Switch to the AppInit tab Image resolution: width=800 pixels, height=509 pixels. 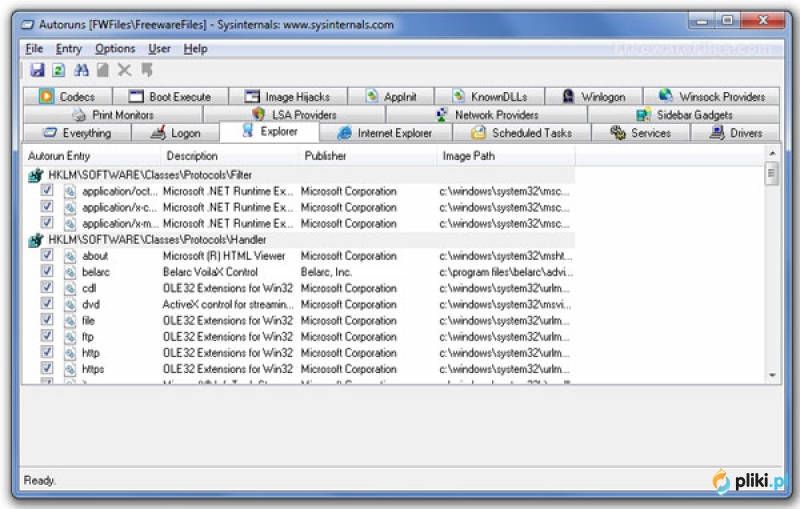tap(391, 96)
